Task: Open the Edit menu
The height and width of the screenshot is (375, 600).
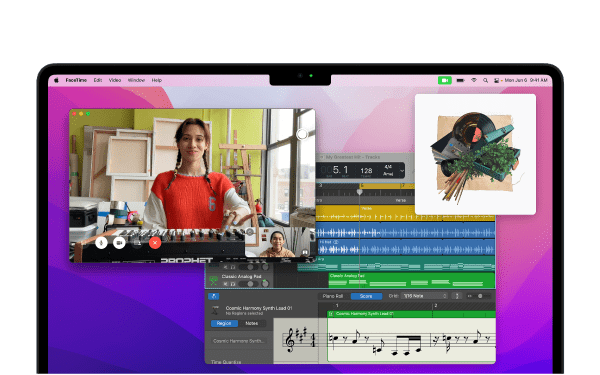Action: (98, 80)
